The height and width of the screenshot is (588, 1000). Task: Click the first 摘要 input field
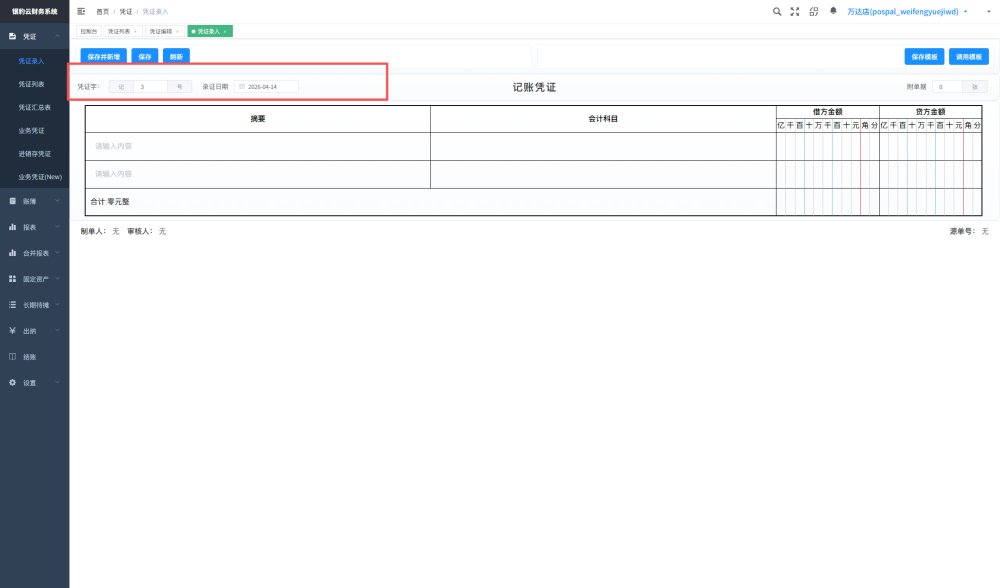[x=258, y=146]
